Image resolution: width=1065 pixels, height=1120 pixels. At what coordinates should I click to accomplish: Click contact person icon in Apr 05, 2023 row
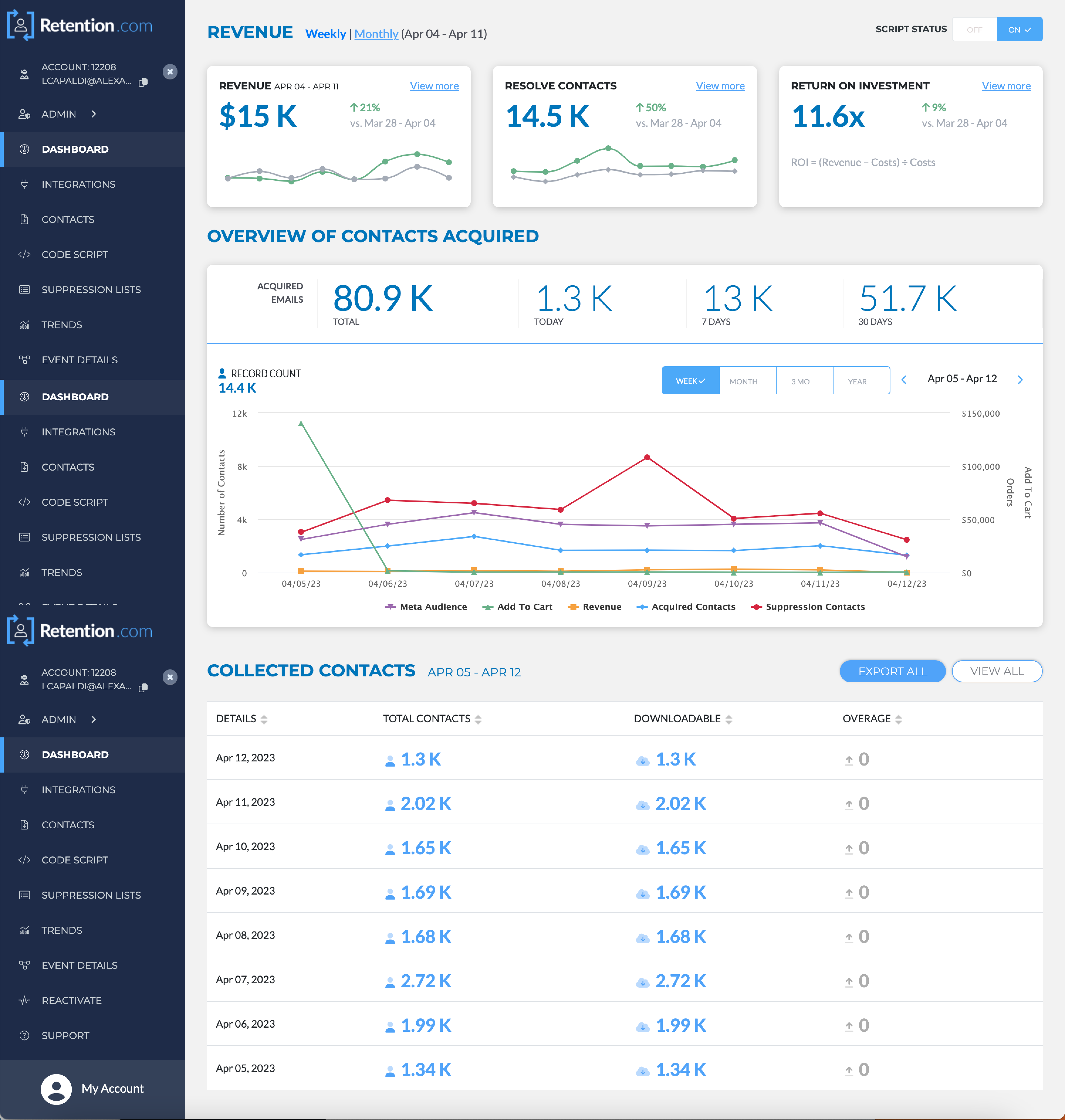pos(390,1071)
